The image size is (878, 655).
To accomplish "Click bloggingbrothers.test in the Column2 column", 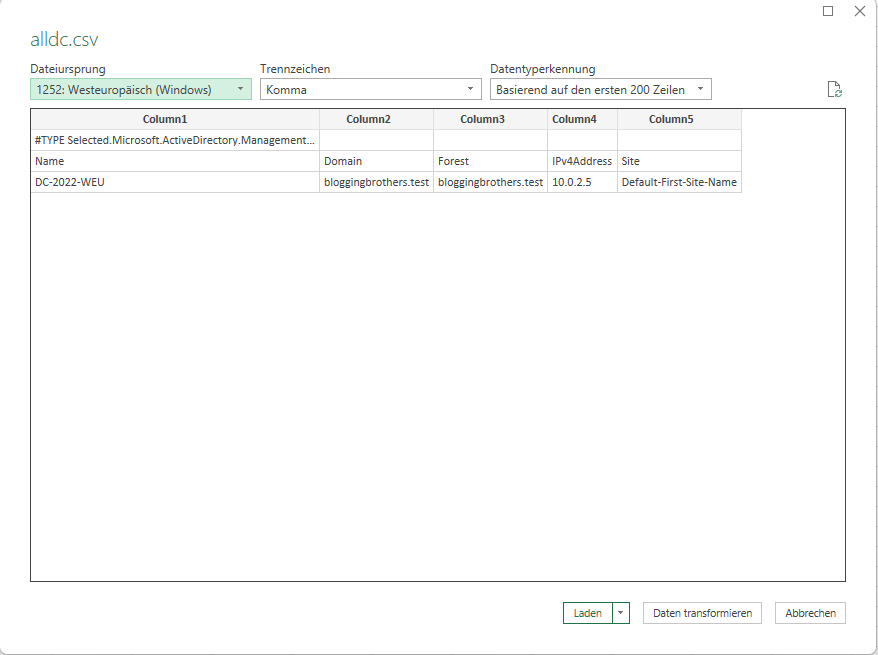I will (376, 182).
